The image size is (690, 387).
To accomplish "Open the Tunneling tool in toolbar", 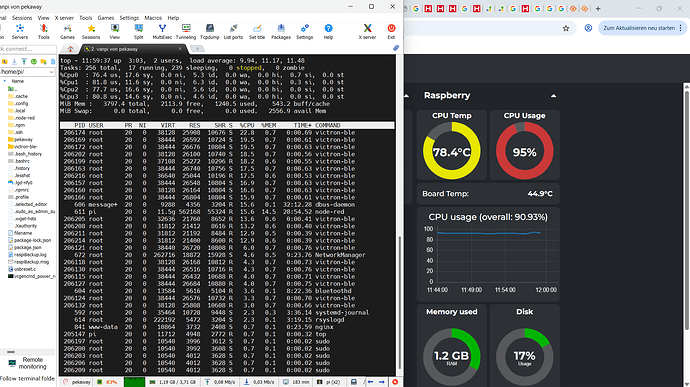I will 186,32.
